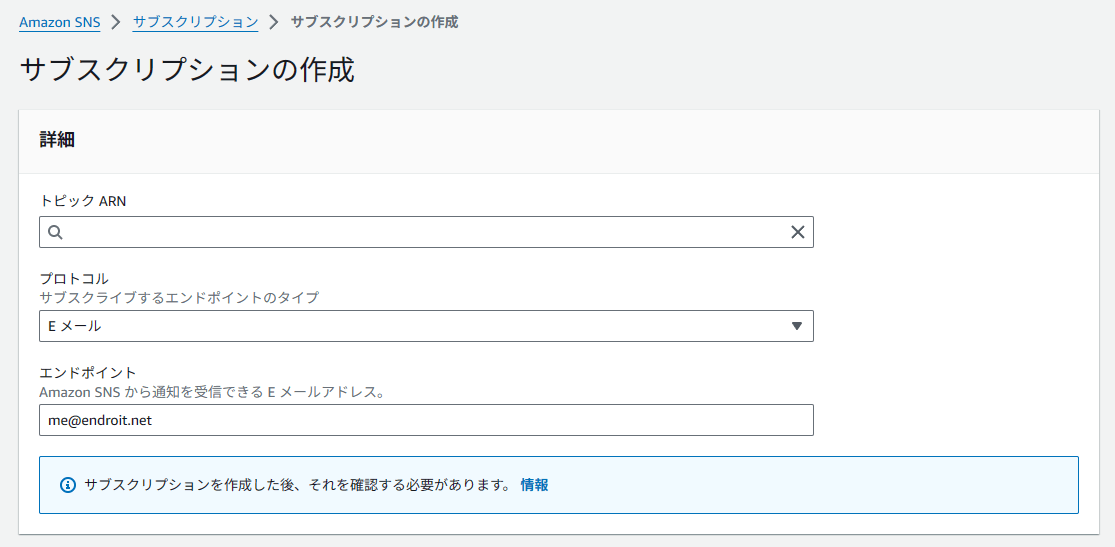Open the 情報 link in the notice
Viewport: 1115px width, 547px height.
[534, 485]
